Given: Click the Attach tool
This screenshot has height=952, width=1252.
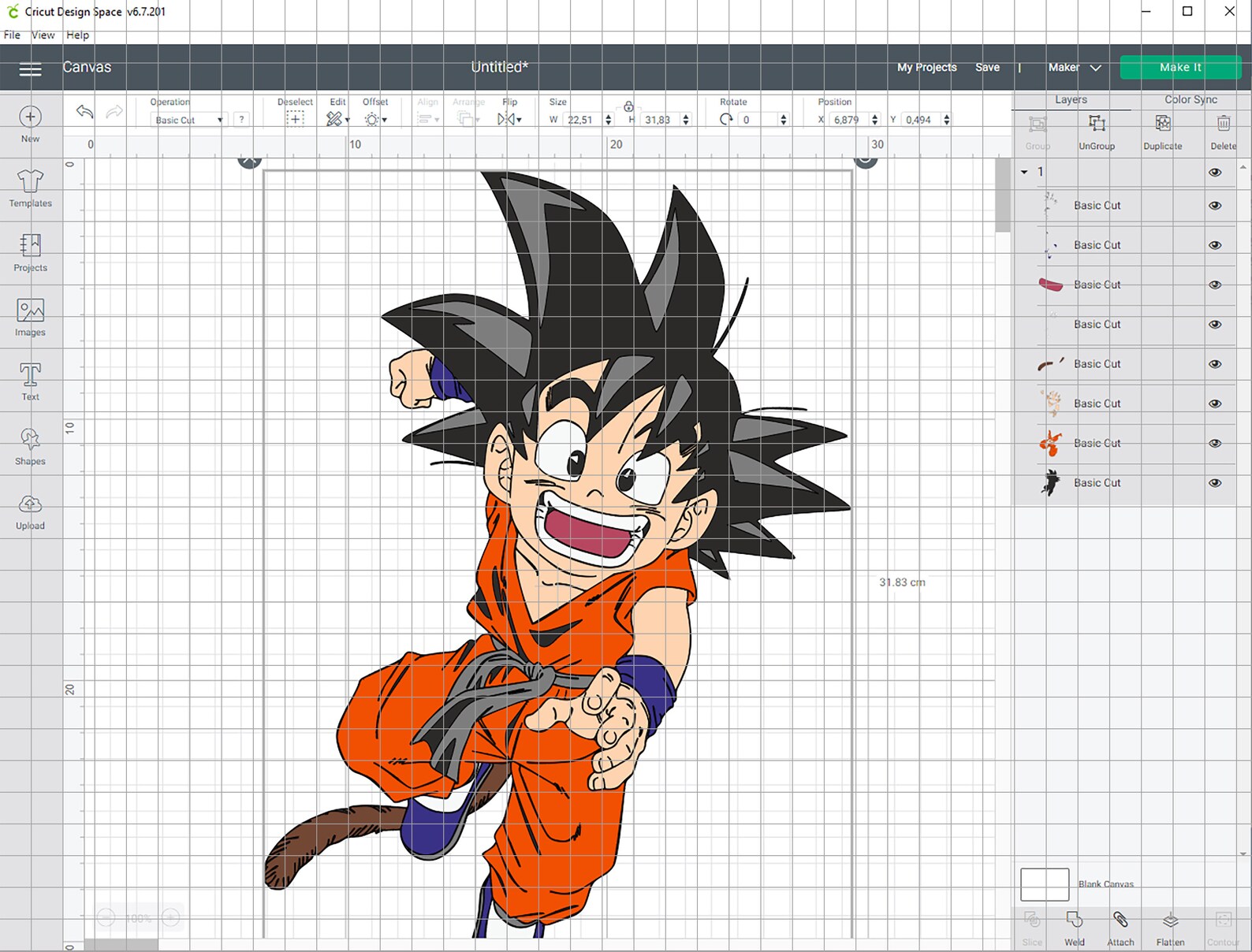Looking at the screenshot, I should (1120, 920).
